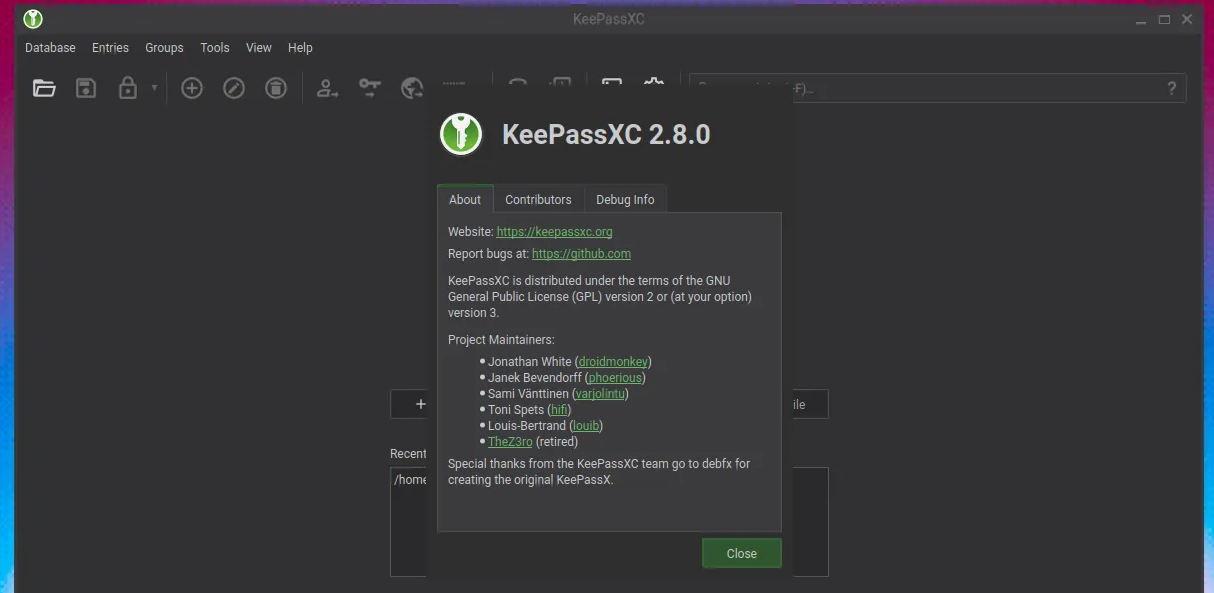Click the Copy Username toolbar icon
The height and width of the screenshot is (593, 1214).
pyautogui.click(x=327, y=88)
